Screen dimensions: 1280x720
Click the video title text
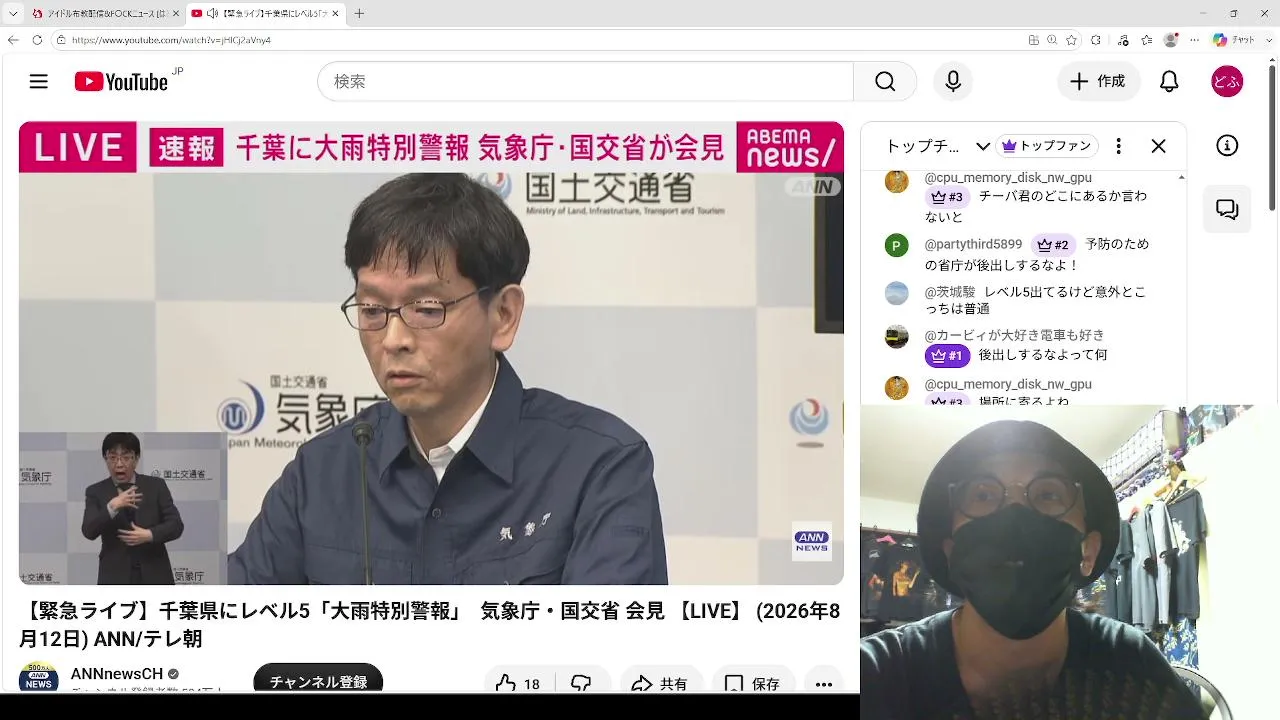[x=430, y=625]
